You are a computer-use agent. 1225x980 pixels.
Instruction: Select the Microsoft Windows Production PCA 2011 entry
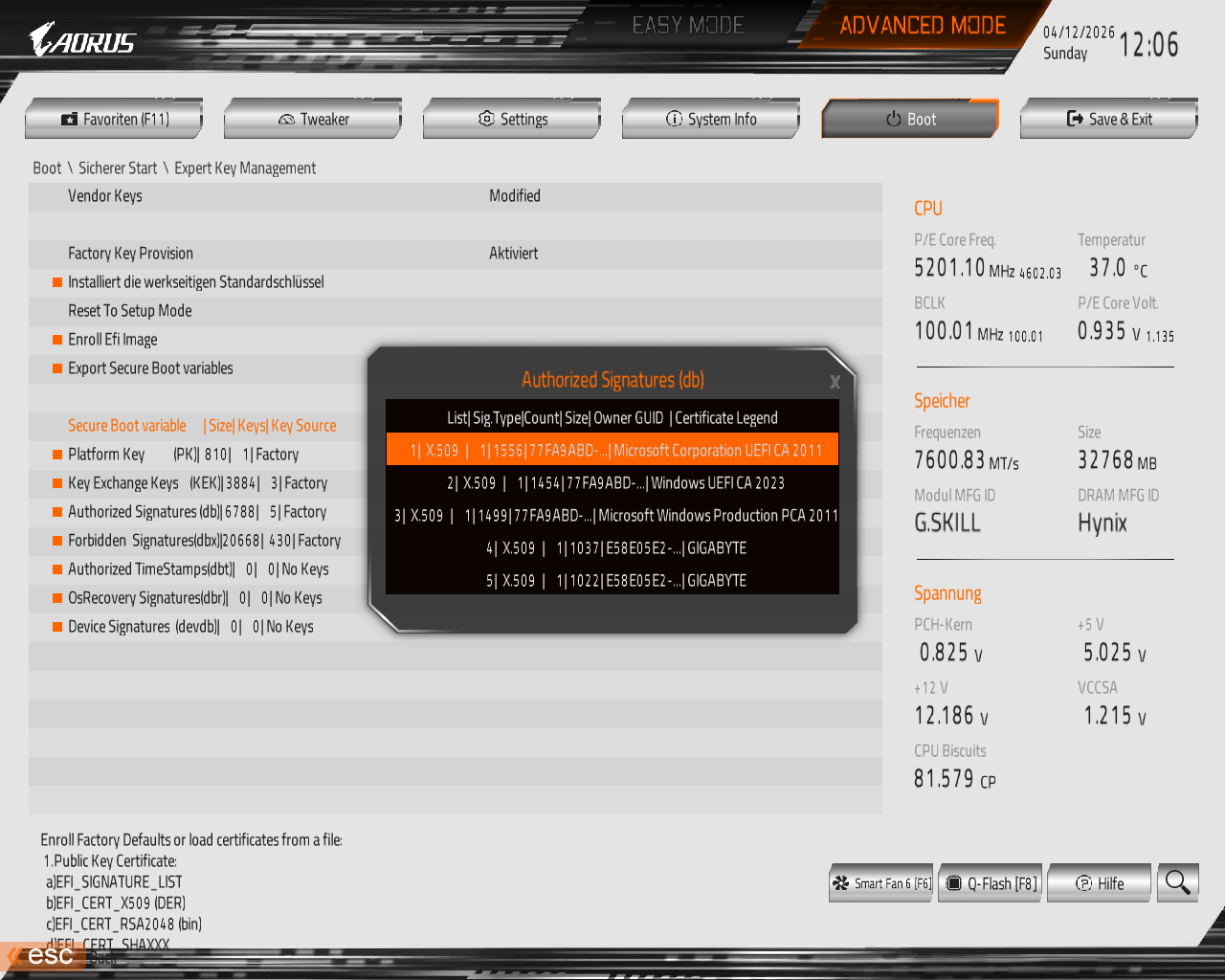612,515
